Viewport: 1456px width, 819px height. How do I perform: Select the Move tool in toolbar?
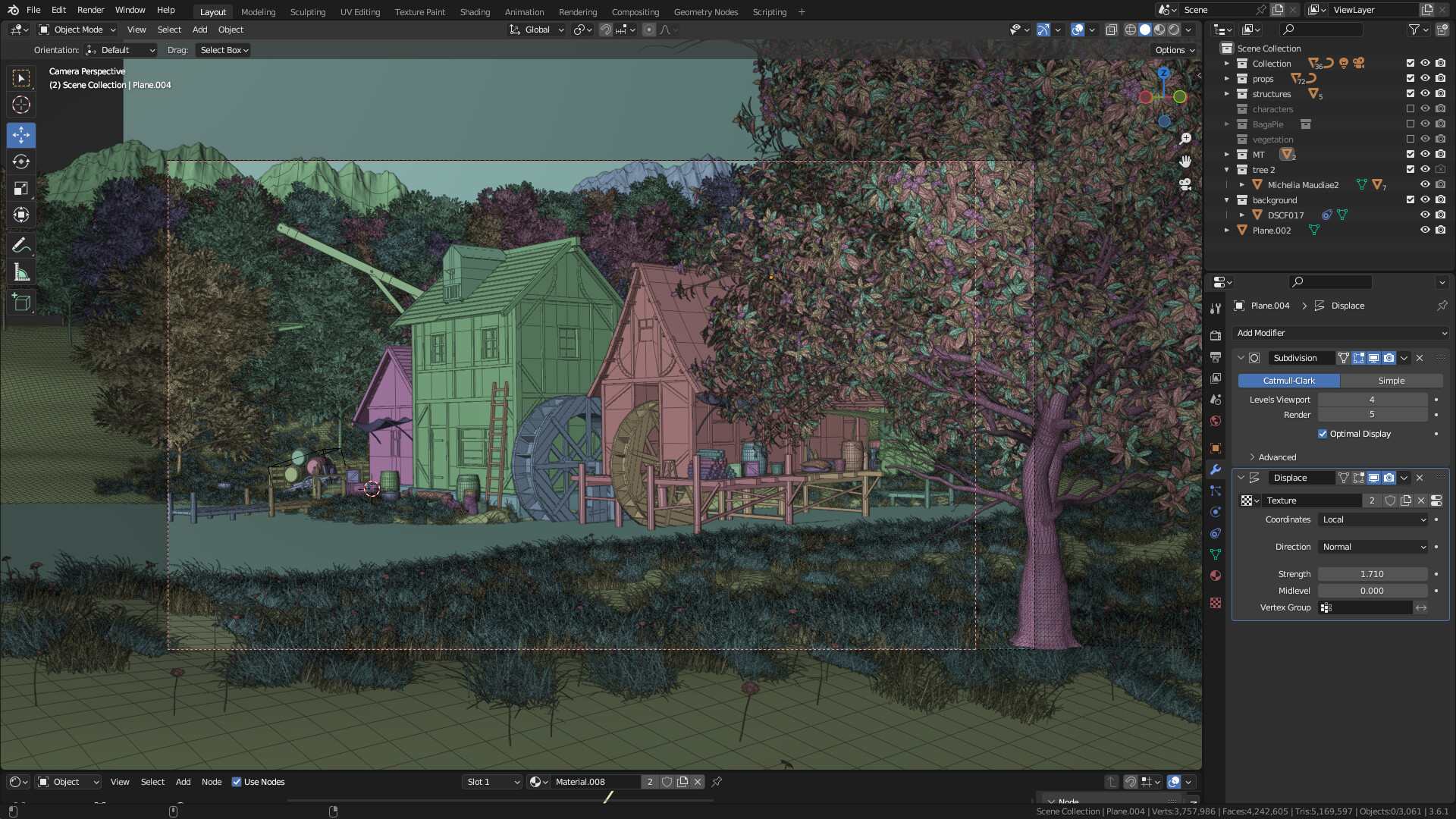coord(21,136)
